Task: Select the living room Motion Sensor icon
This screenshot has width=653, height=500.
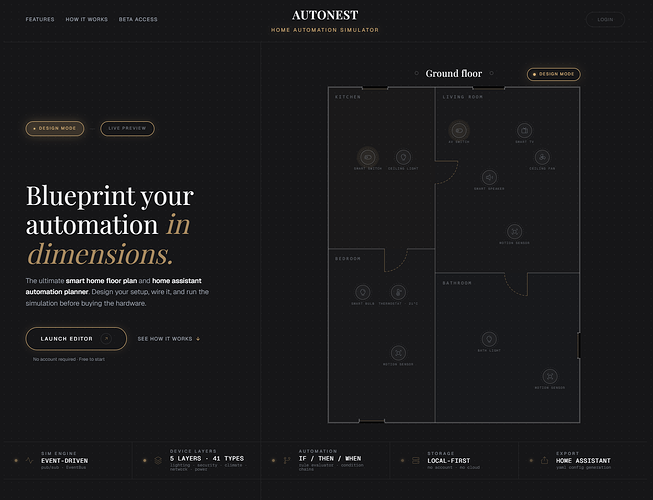Action: point(515,231)
